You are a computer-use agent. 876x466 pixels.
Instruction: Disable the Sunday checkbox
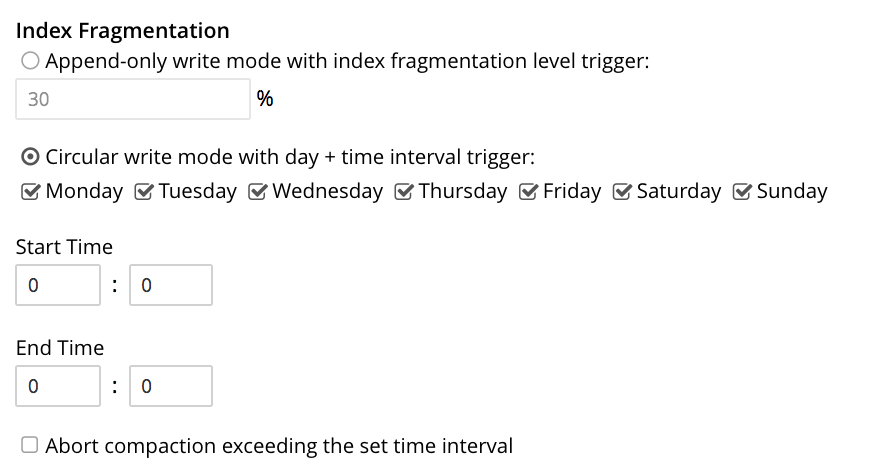pos(742,191)
